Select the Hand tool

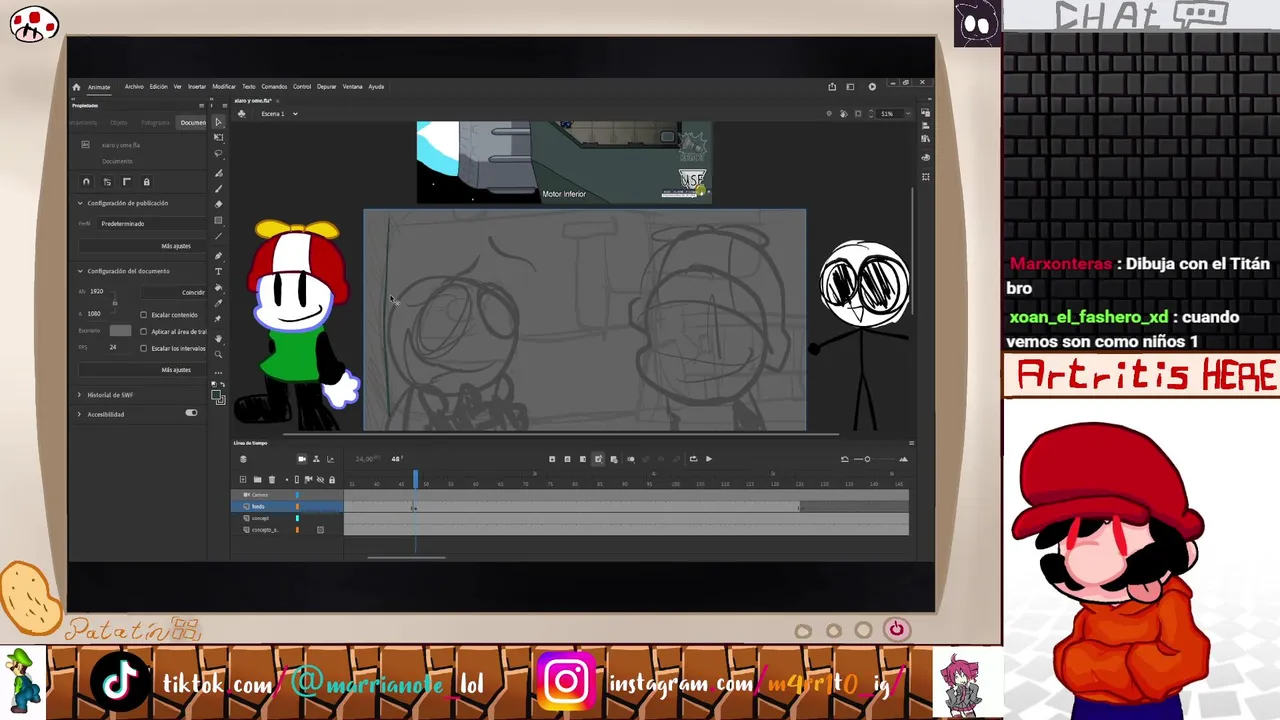(219, 338)
